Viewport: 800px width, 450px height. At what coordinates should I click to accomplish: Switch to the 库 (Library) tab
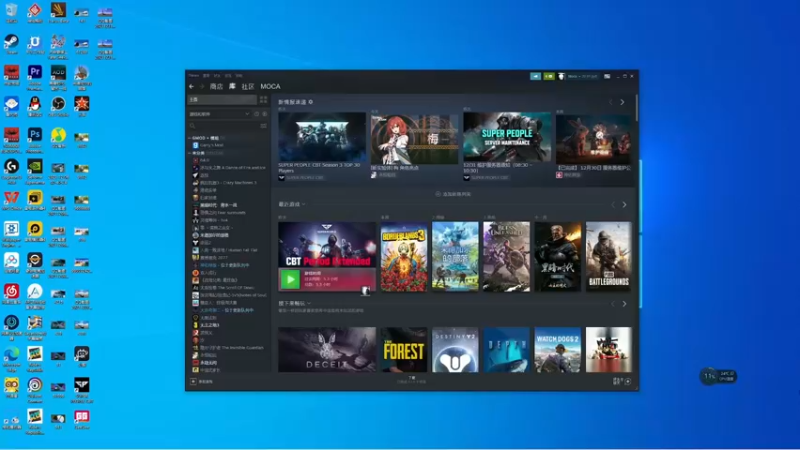point(232,86)
